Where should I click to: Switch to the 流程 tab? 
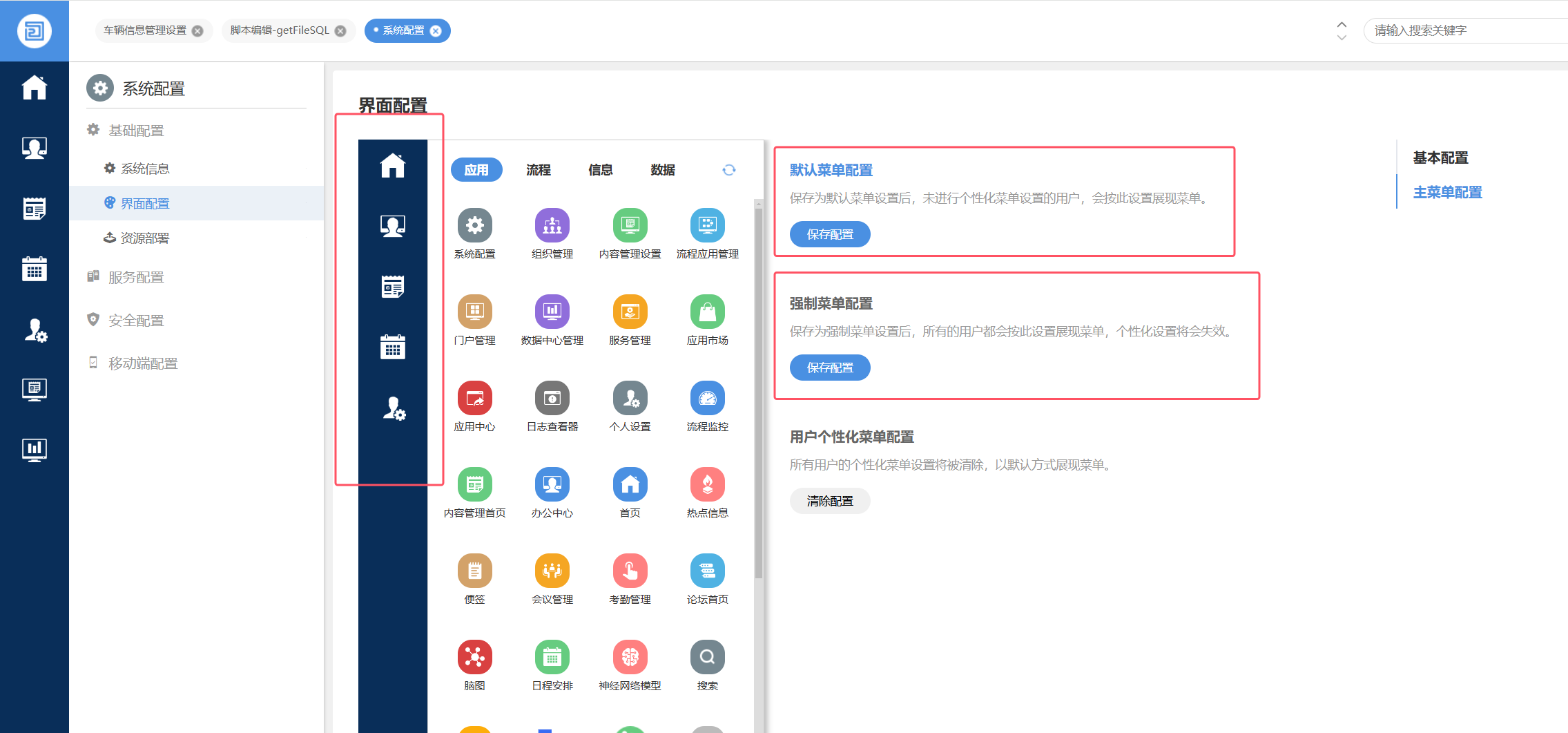538,170
